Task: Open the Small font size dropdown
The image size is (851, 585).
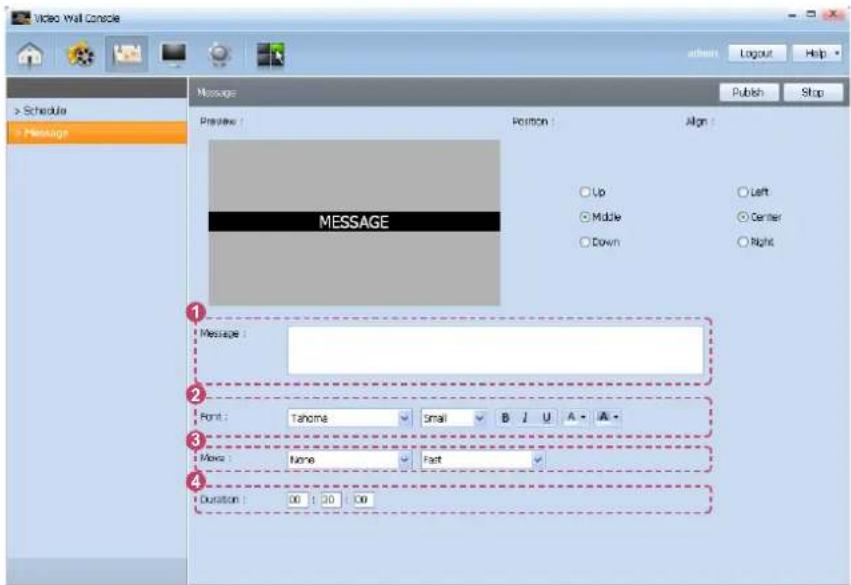Action: point(453,418)
